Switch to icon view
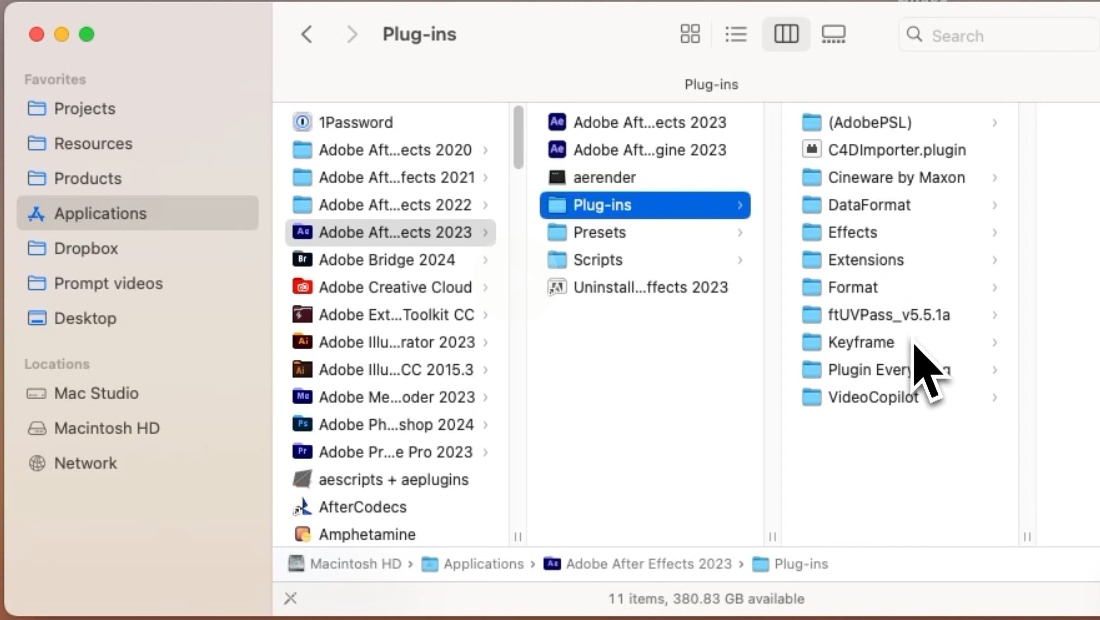This screenshot has height=620, width=1100. [690, 33]
